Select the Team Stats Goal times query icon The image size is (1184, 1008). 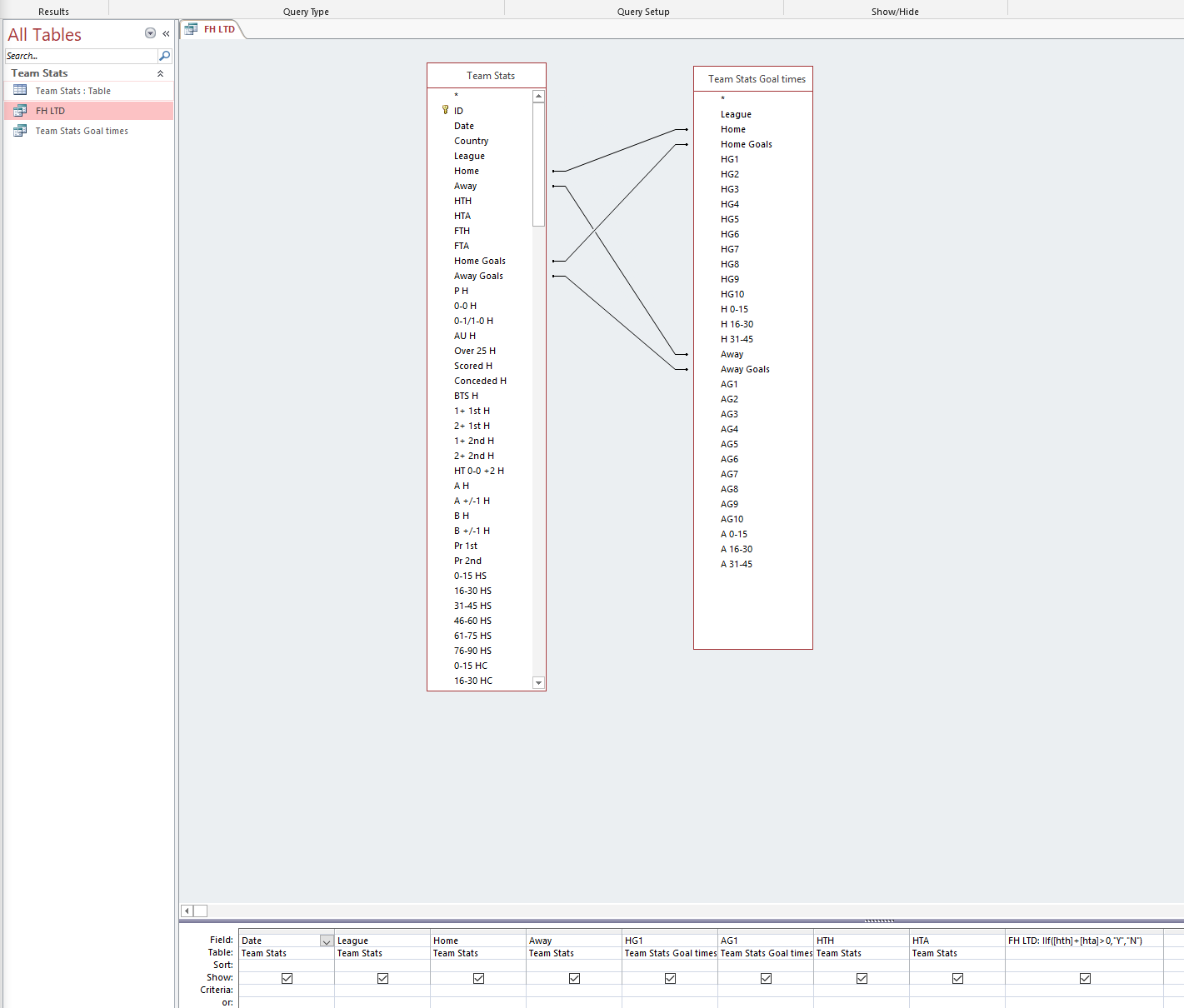[20, 130]
